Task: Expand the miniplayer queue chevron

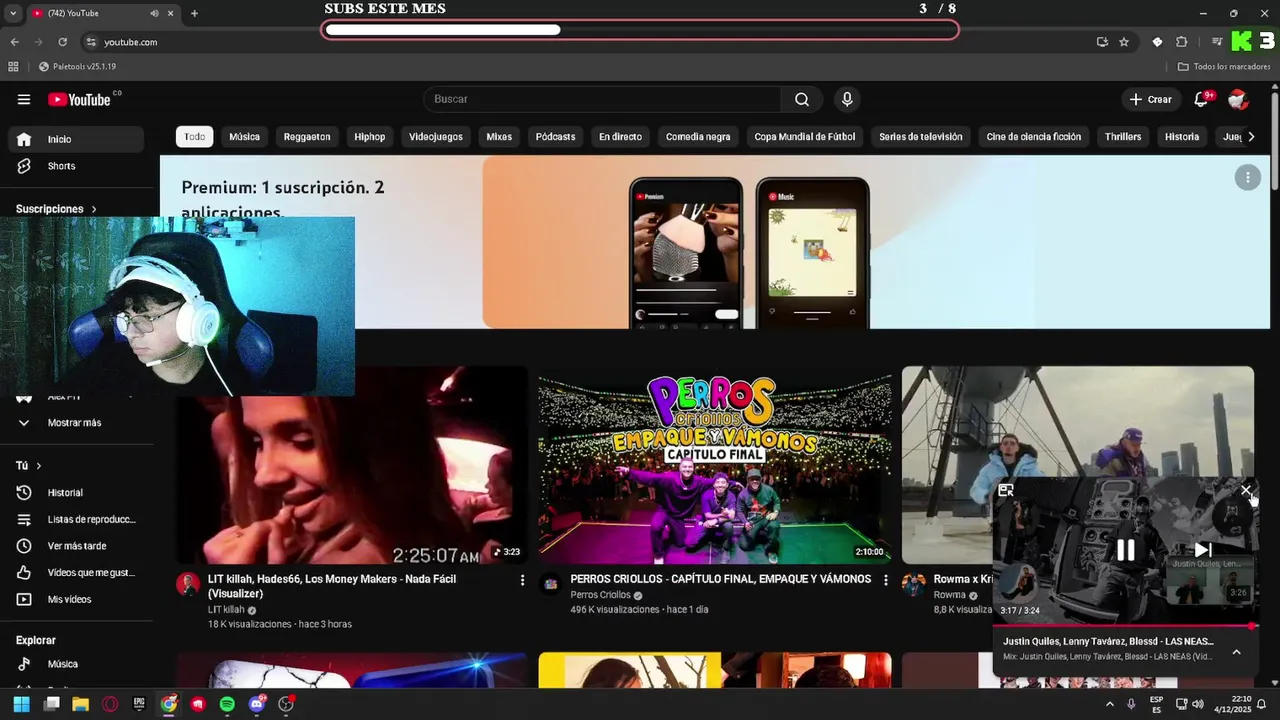Action: [x=1236, y=652]
